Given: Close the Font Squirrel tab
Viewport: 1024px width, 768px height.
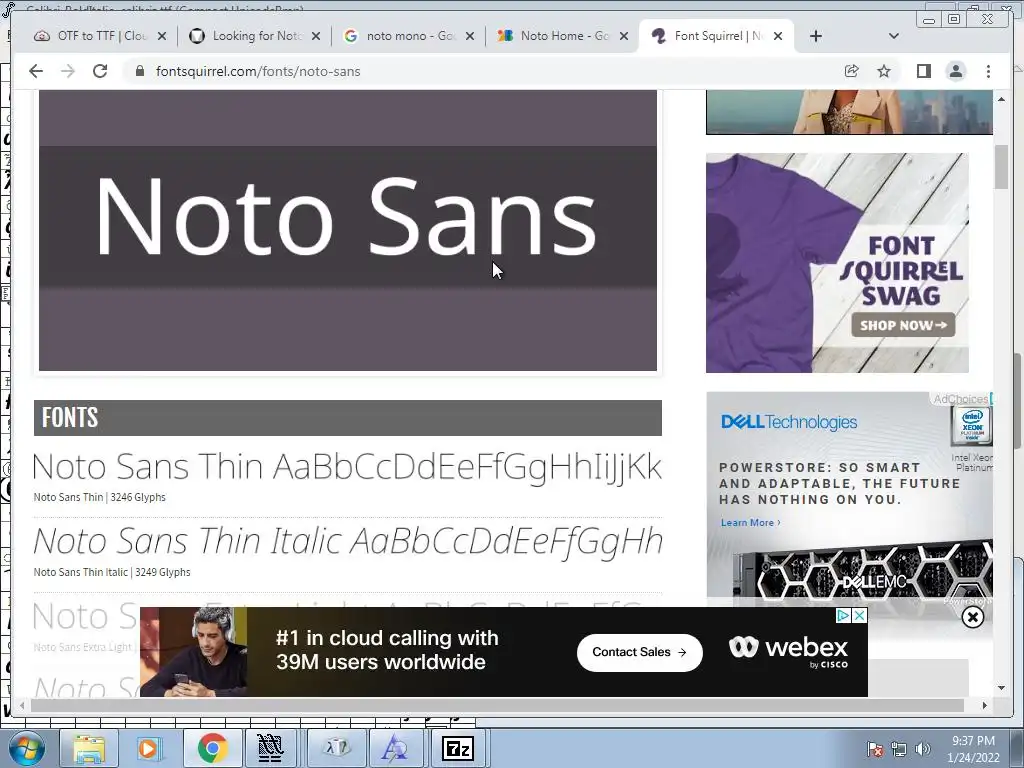Looking at the screenshot, I should pos(778,36).
